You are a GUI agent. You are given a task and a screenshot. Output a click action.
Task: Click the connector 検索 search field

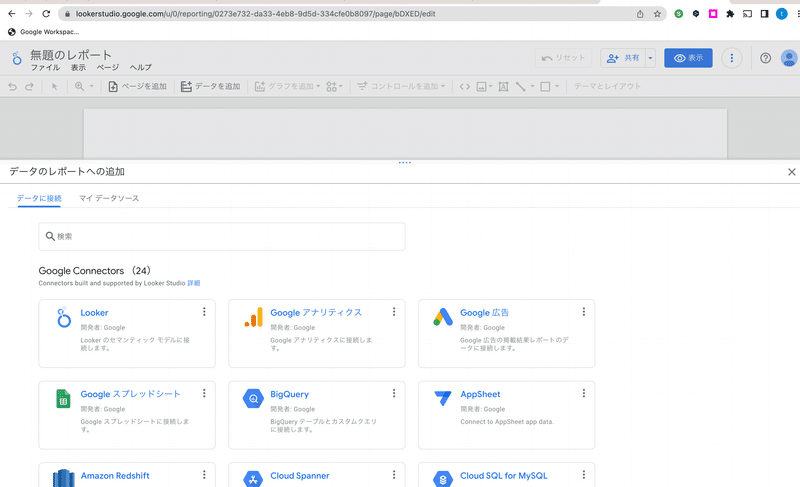(x=222, y=237)
